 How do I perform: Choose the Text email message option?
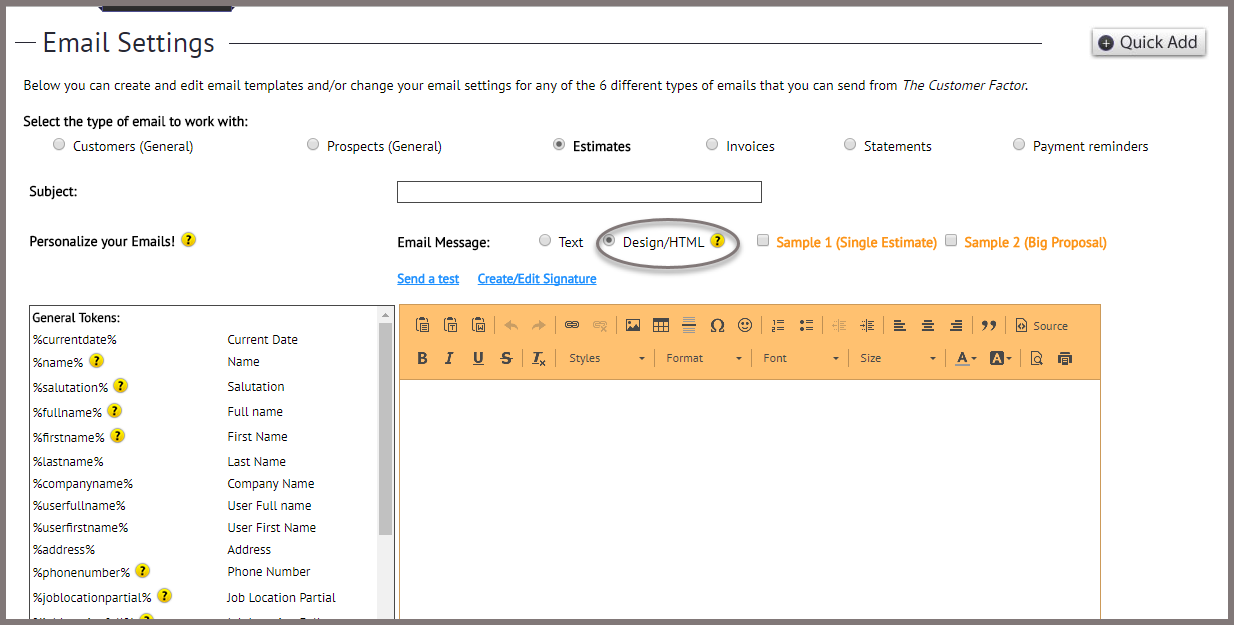[x=545, y=240]
